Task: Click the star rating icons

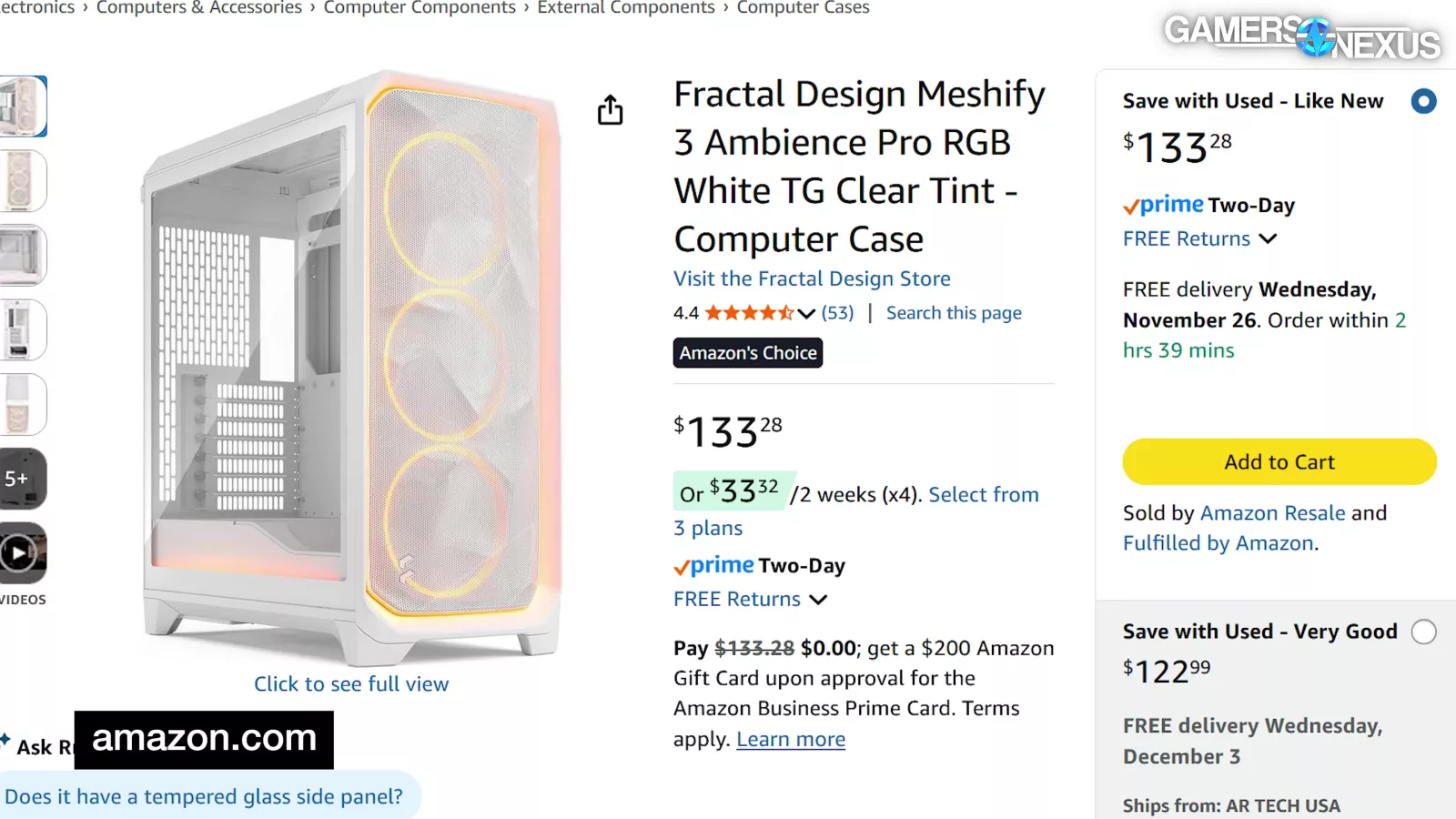Action: click(748, 313)
